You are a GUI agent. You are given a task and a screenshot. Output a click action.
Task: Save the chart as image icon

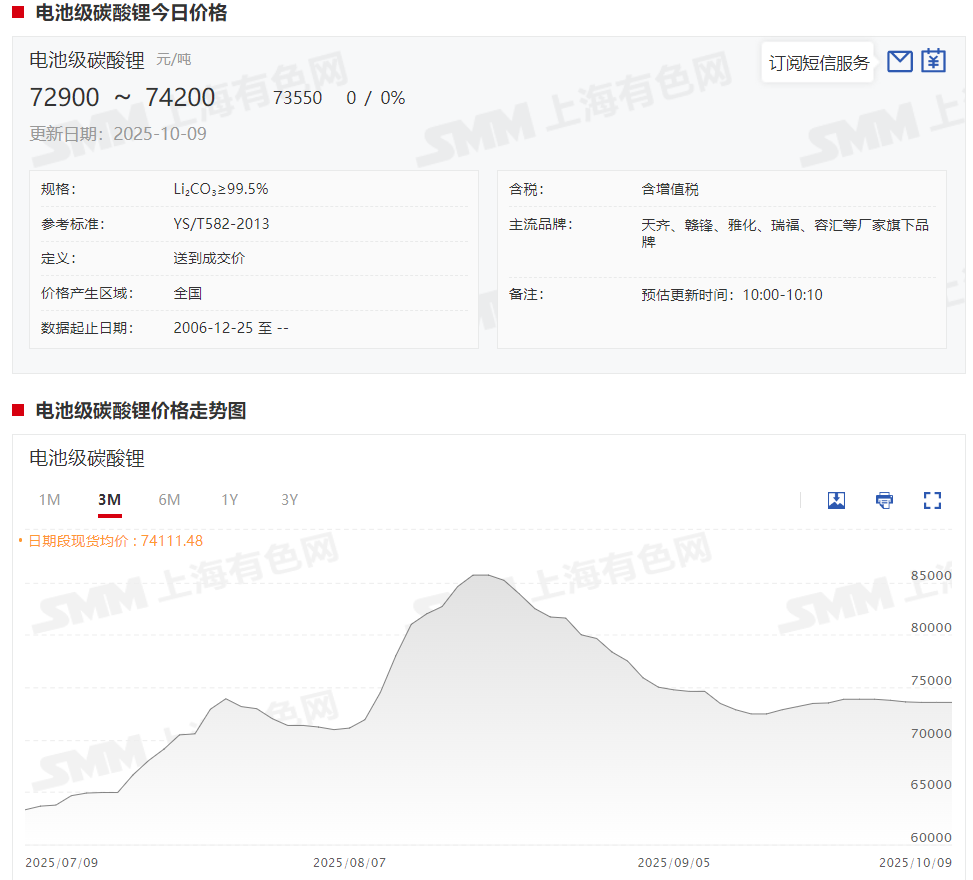point(837,500)
